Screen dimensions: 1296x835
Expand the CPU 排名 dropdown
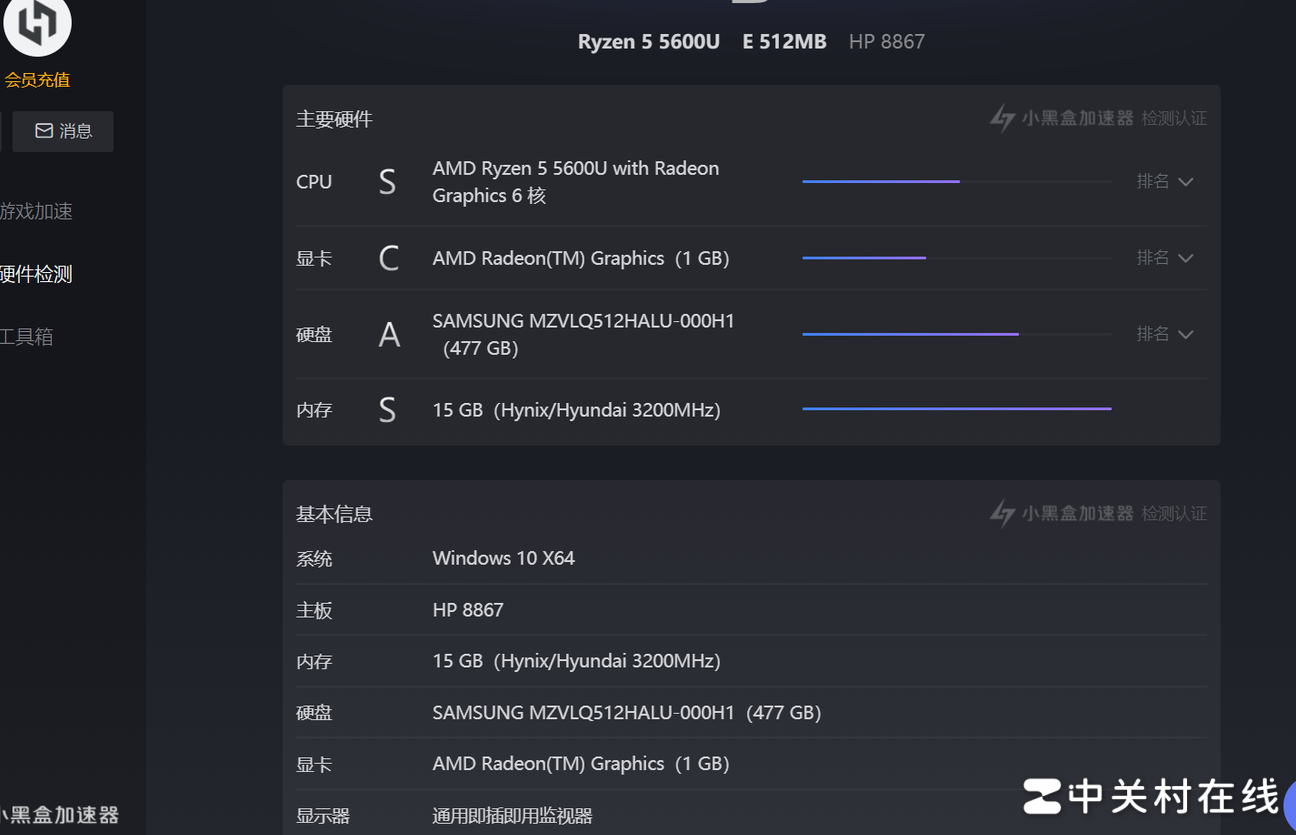coord(1165,182)
